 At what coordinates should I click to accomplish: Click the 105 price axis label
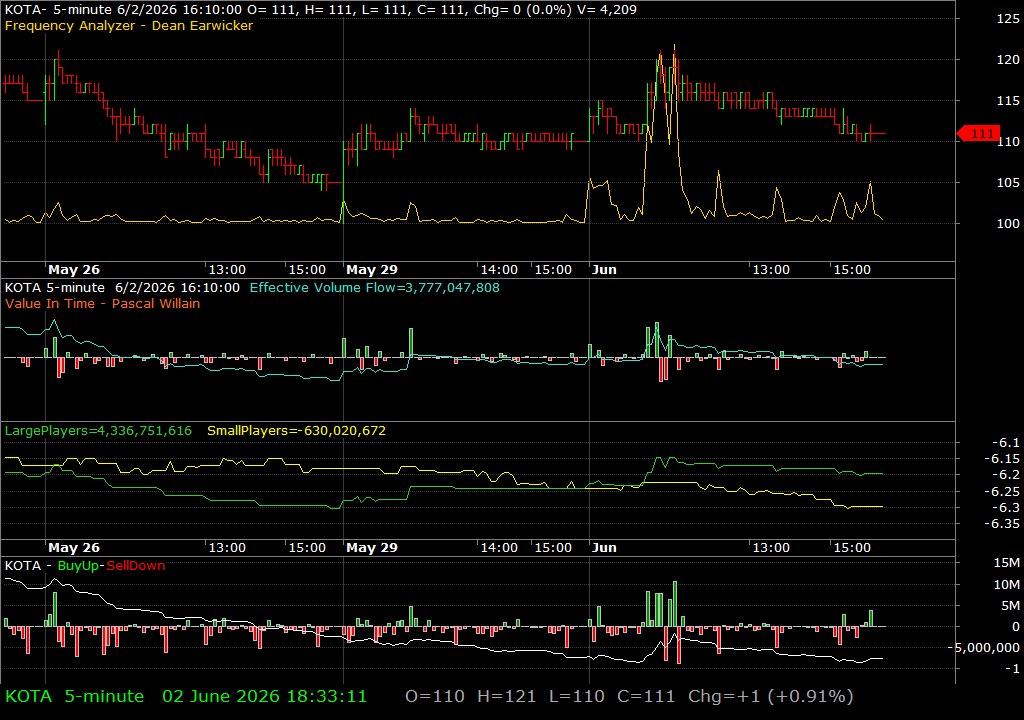1008,182
